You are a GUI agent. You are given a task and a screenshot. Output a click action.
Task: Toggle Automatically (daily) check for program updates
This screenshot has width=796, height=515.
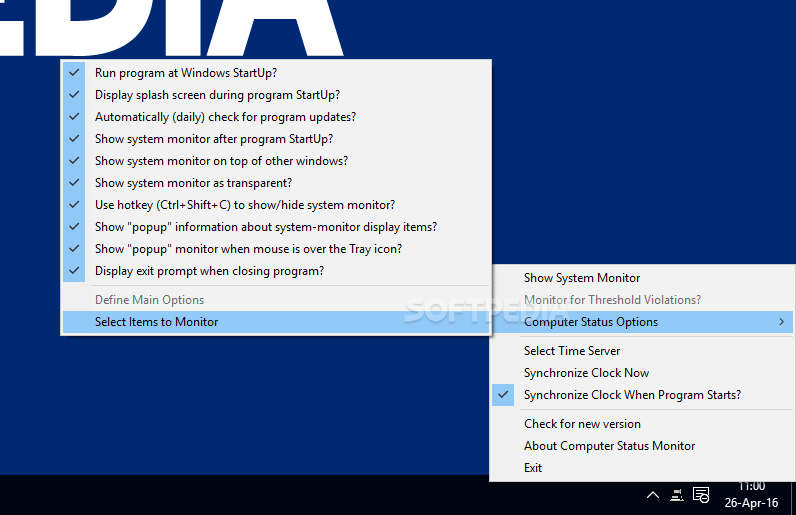[x=276, y=117]
